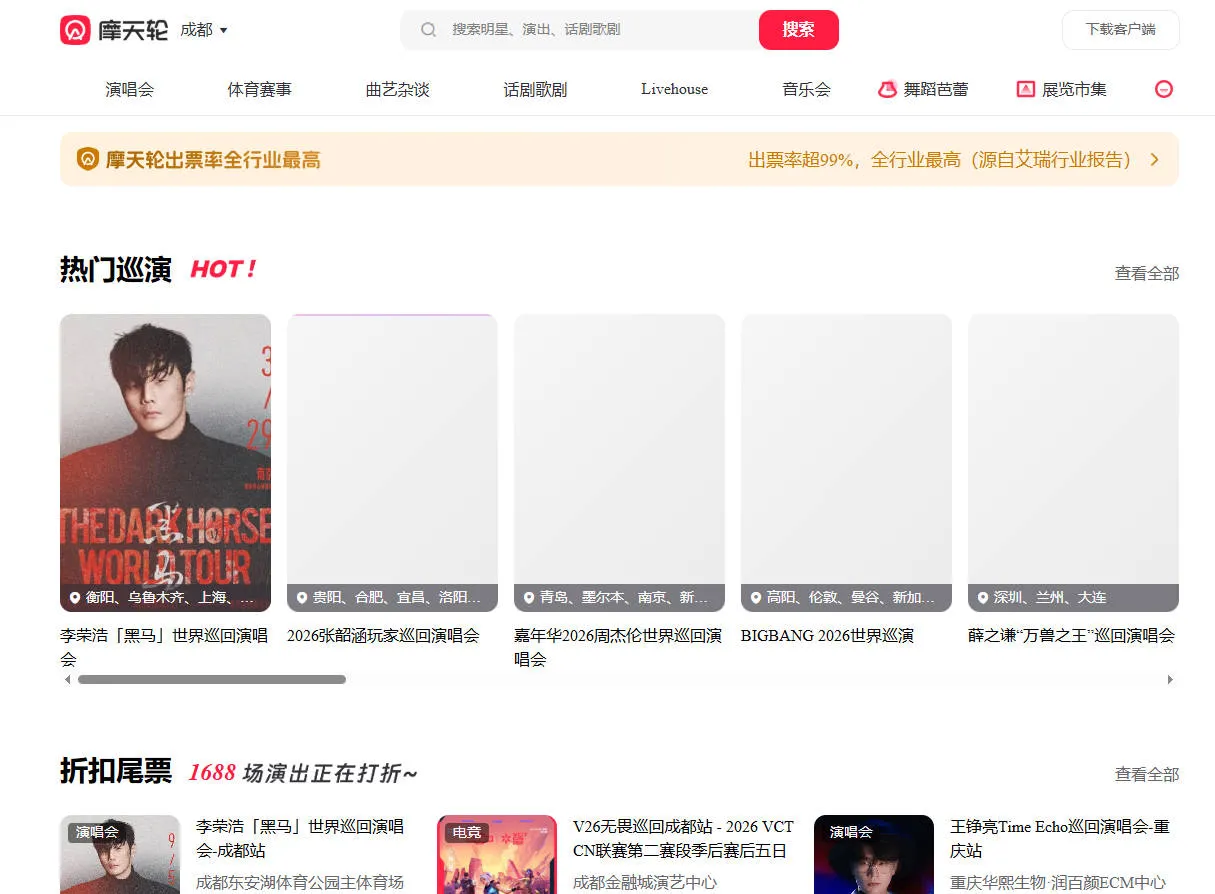Open the 曲艺杂谈 category
Viewport: 1215px width, 894px height.
397,89
